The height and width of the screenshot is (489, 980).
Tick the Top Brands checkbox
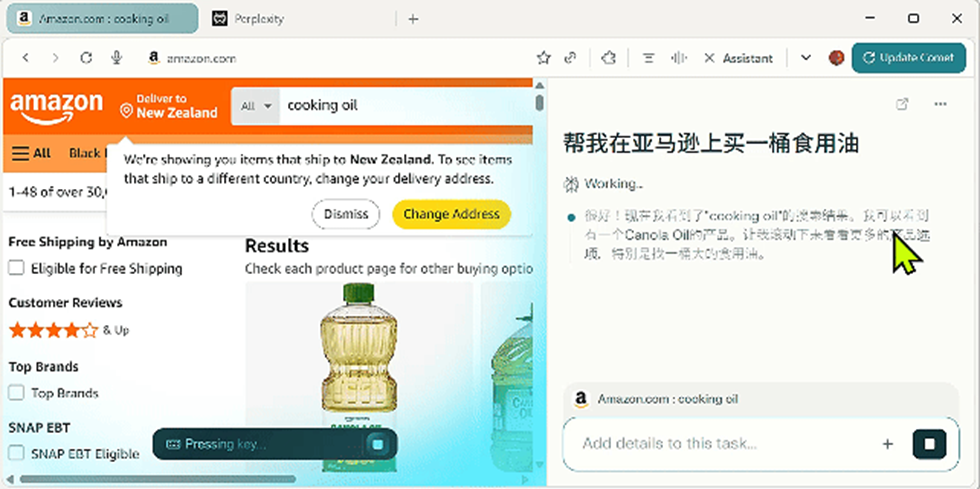tap(16, 393)
